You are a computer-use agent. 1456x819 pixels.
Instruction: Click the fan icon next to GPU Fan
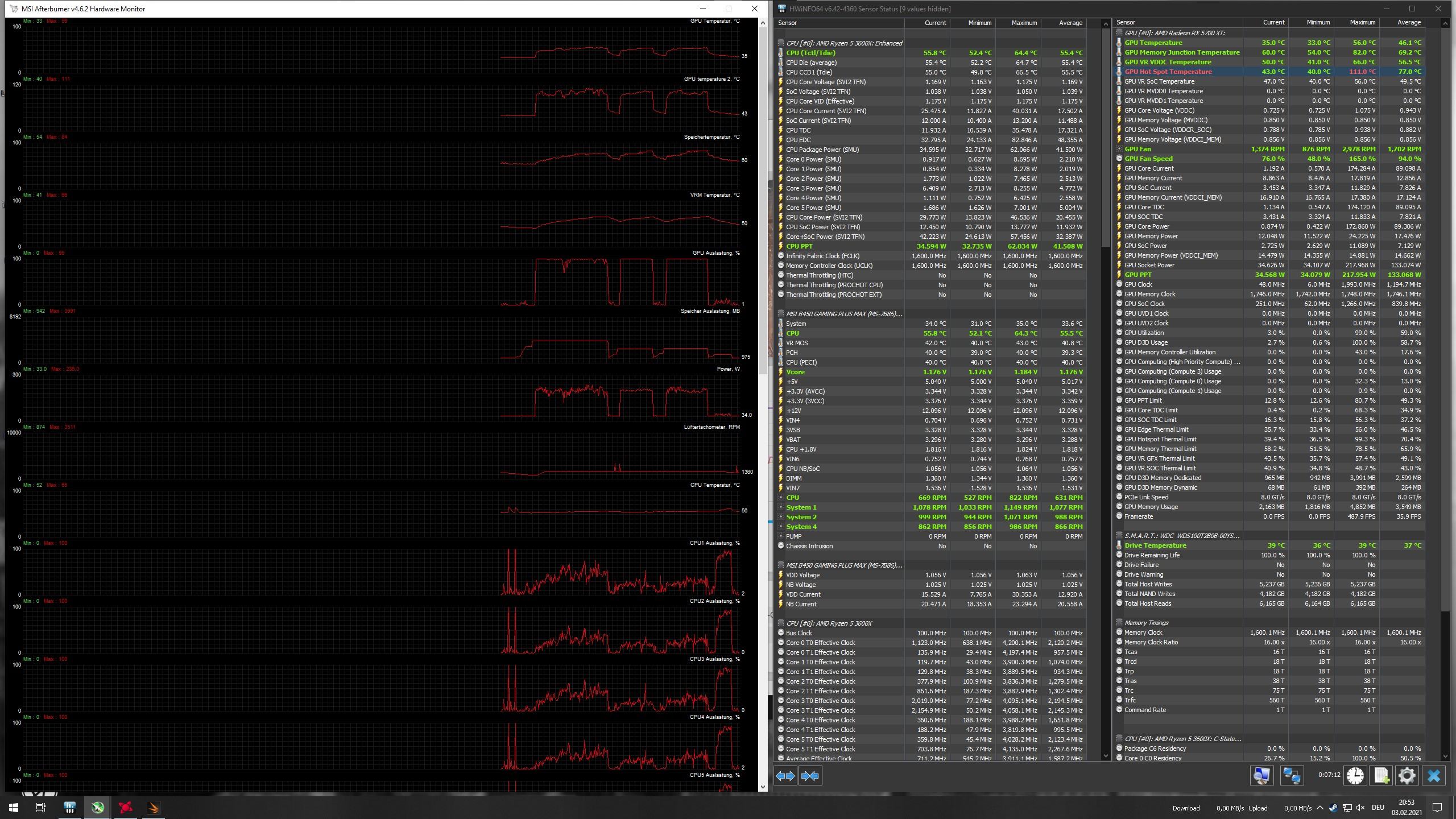coord(1119,149)
